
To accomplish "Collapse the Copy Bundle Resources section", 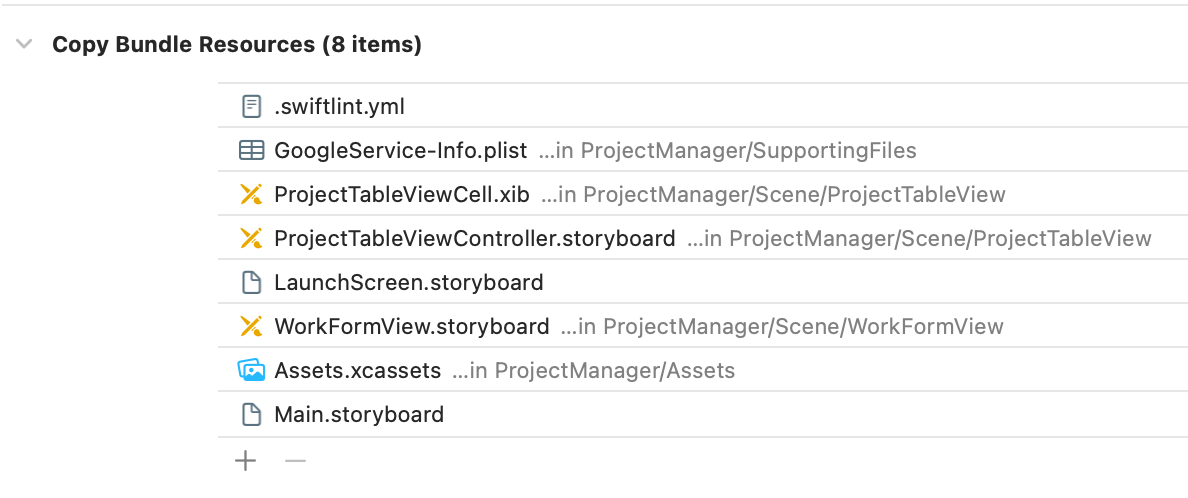I will pyautogui.click(x=25, y=45).
